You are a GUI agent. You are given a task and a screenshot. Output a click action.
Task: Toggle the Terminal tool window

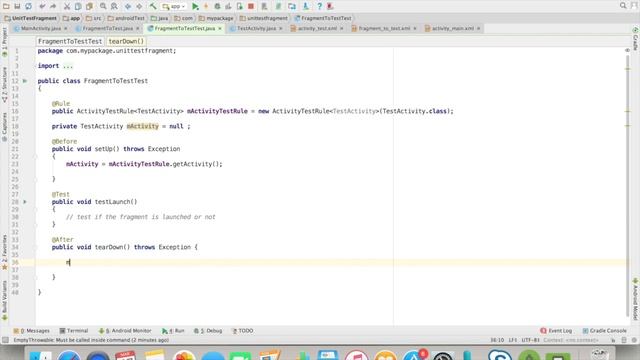click(74, 331)
